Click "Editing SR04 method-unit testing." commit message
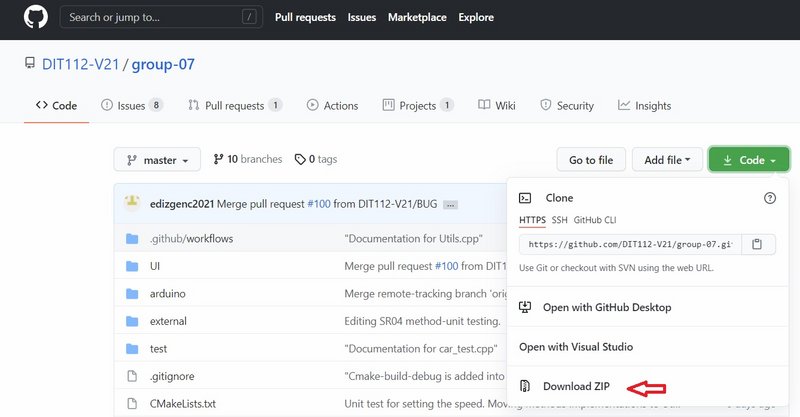This screenshot has width=800, height=417. pyautogui.click(x=422, y=321)
